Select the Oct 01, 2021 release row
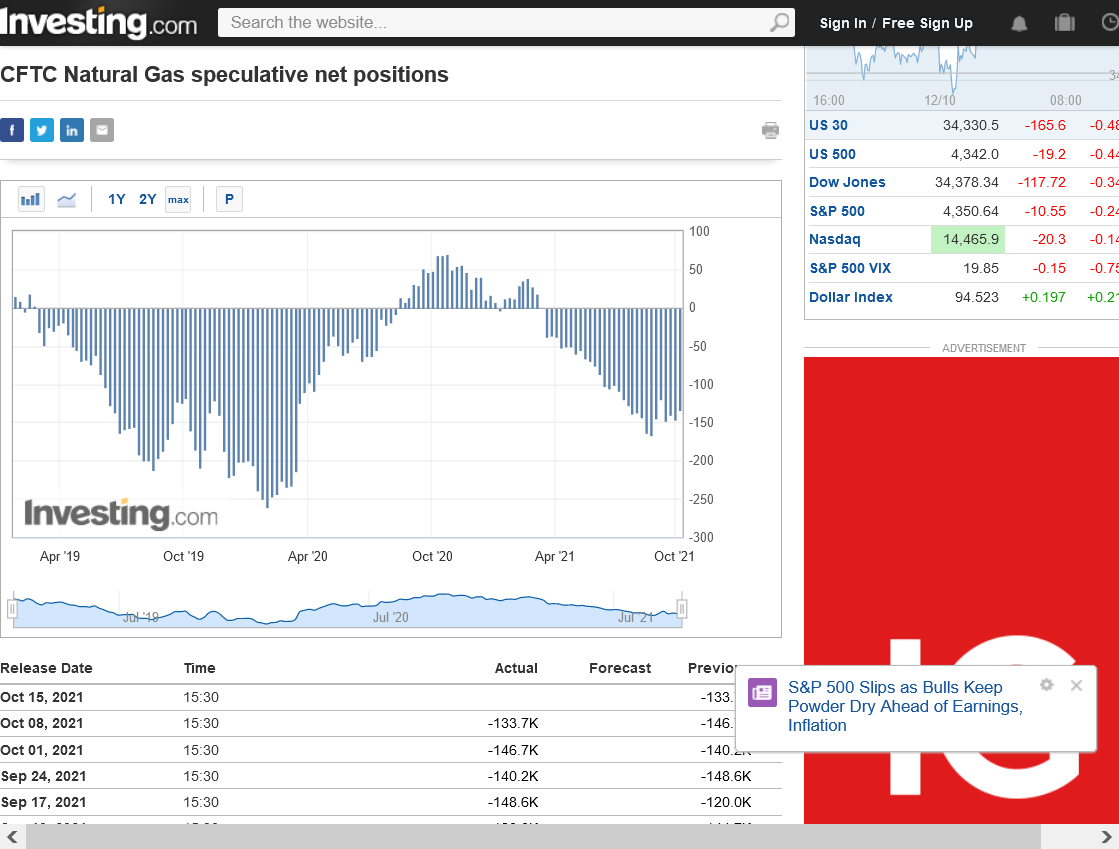1119x849 pixels. (x=391, y=750)
